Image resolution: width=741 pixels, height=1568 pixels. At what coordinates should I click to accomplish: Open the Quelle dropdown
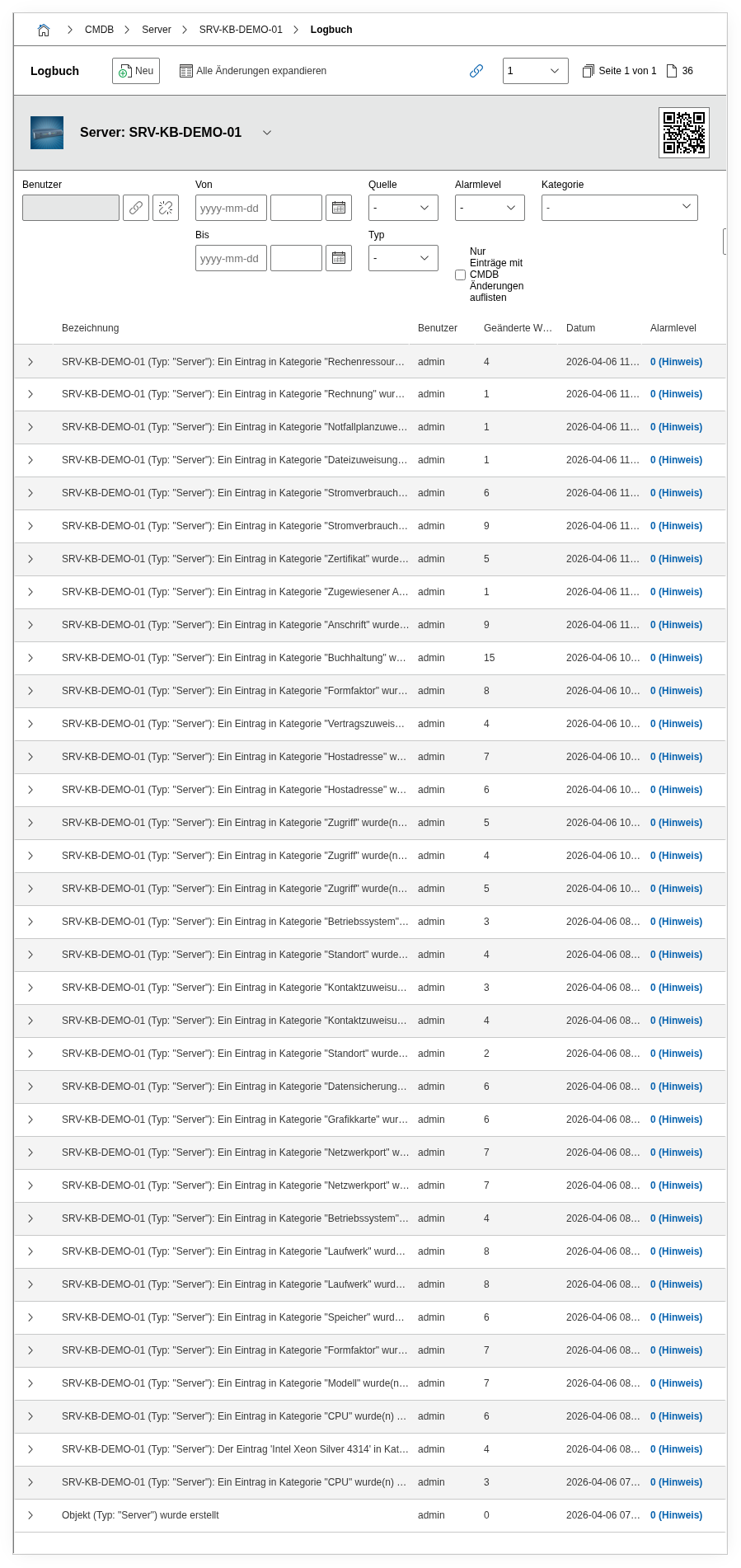[x=402, y=208]
